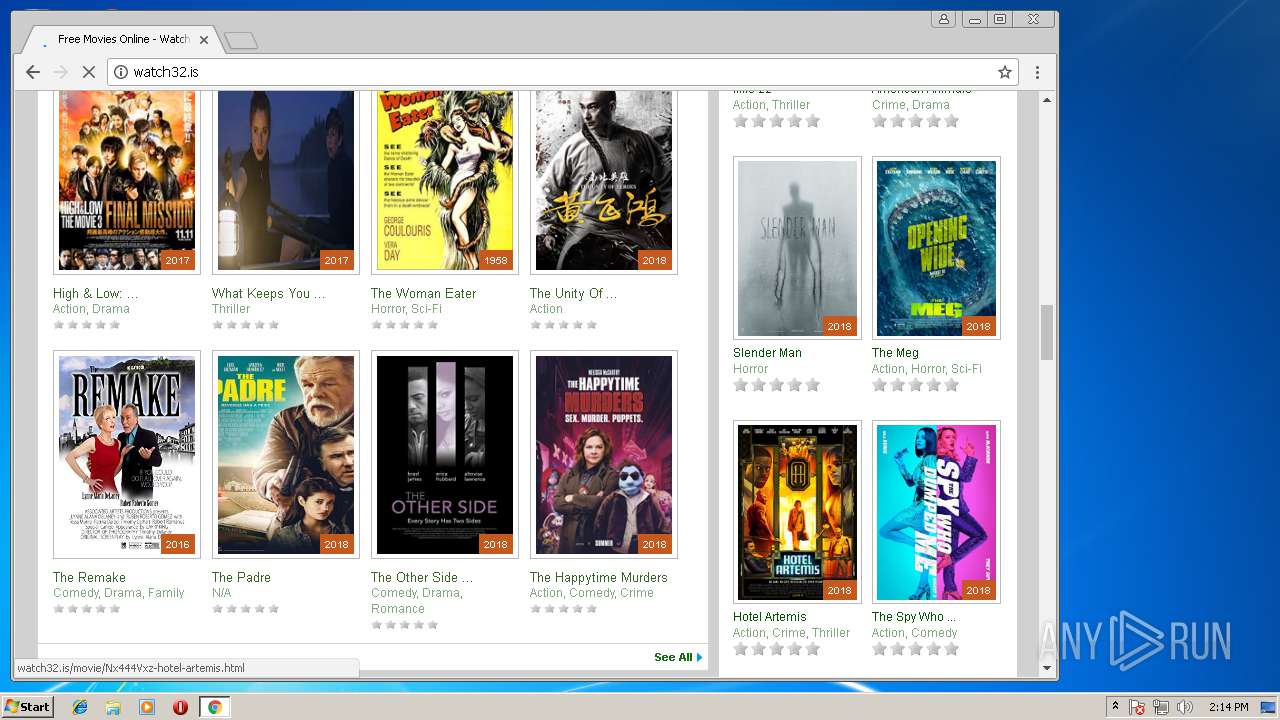Click 'The Unity Of ...' title link
This screenshot has width=1280, height=720.
573,293
